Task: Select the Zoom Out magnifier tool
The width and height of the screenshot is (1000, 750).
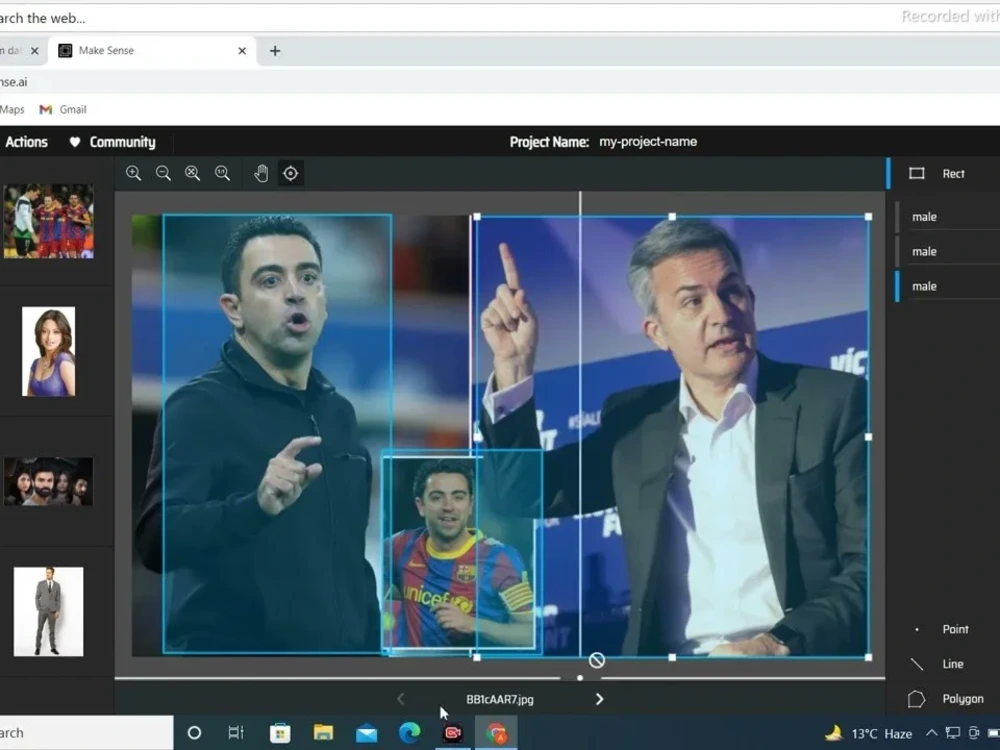Action: coord(163,173)
